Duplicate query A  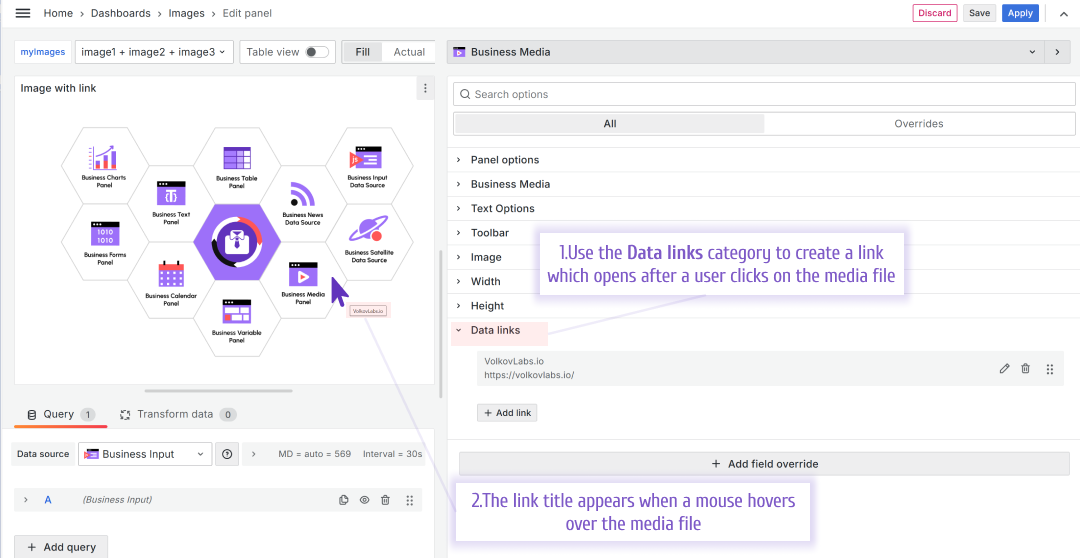(x=344, y=500)
